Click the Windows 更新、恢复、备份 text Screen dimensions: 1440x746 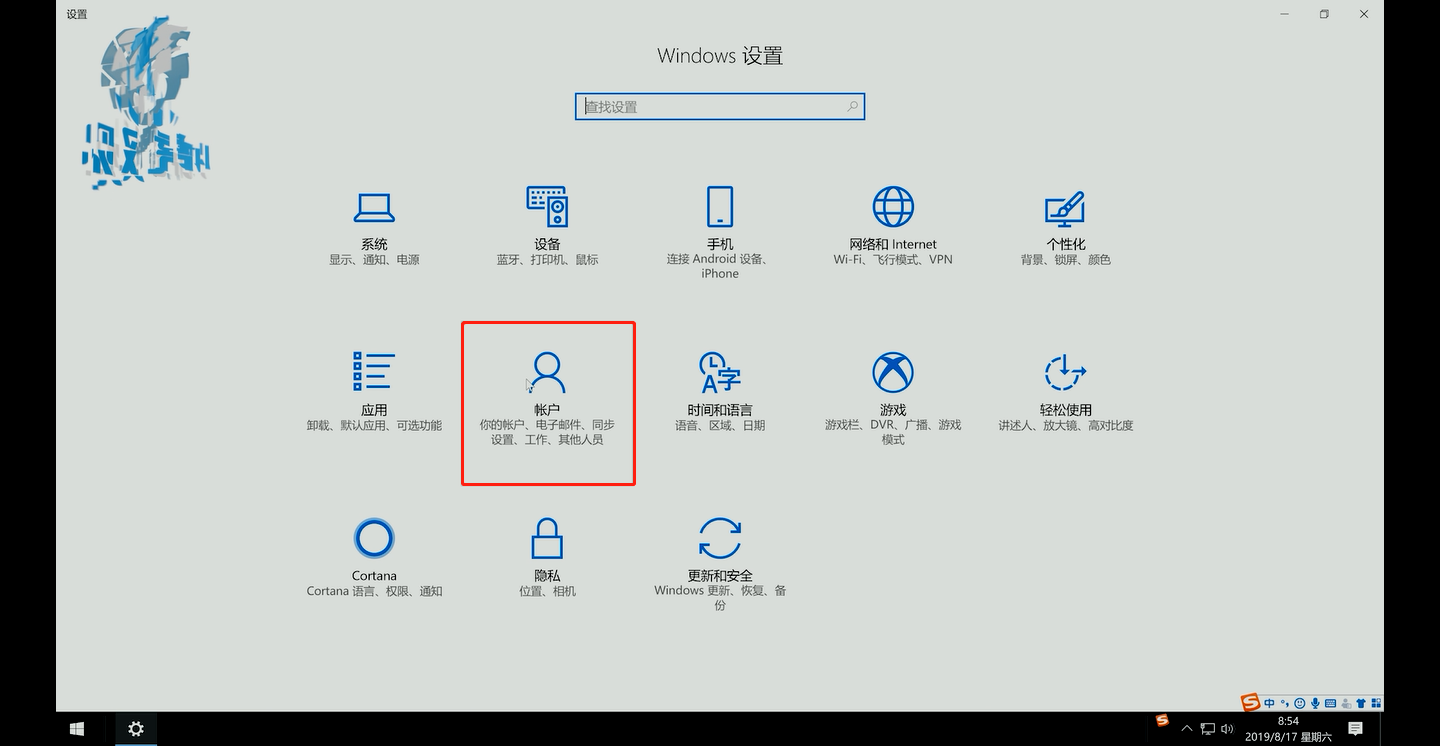720,598
